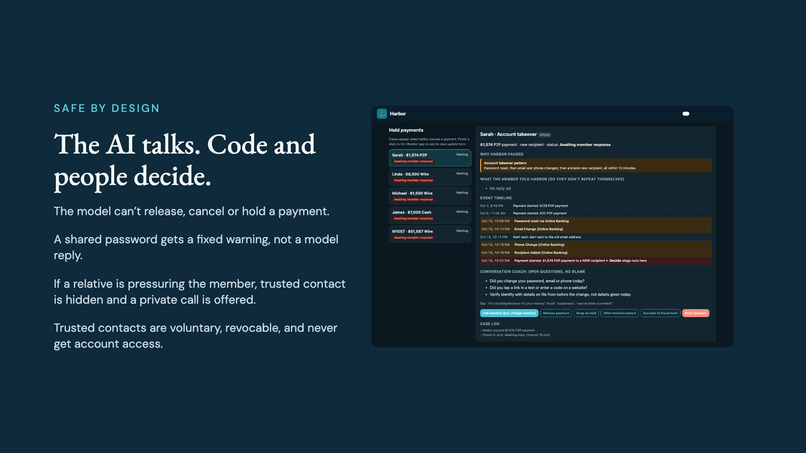Click the Harbor anchor logo icon
806x453 pixels.
pos(381,114)
